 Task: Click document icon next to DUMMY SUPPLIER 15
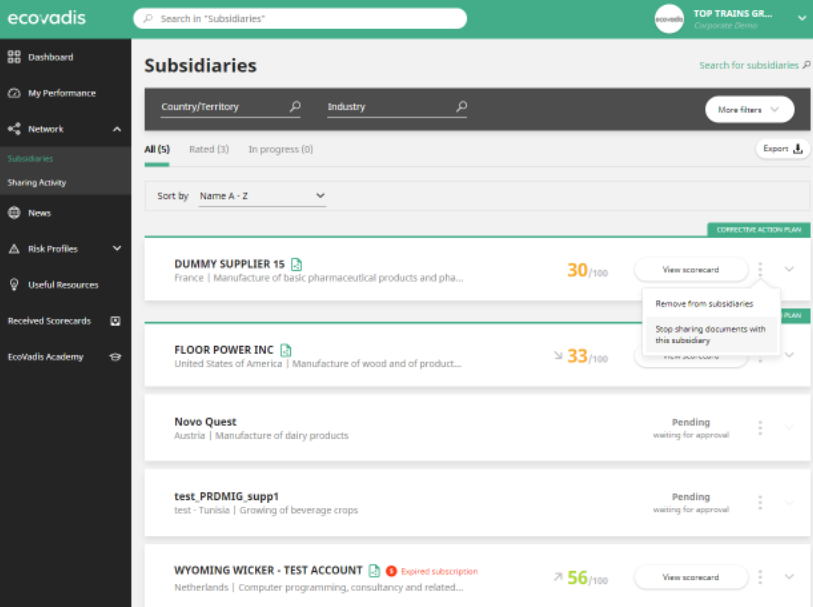pos(296,264)
